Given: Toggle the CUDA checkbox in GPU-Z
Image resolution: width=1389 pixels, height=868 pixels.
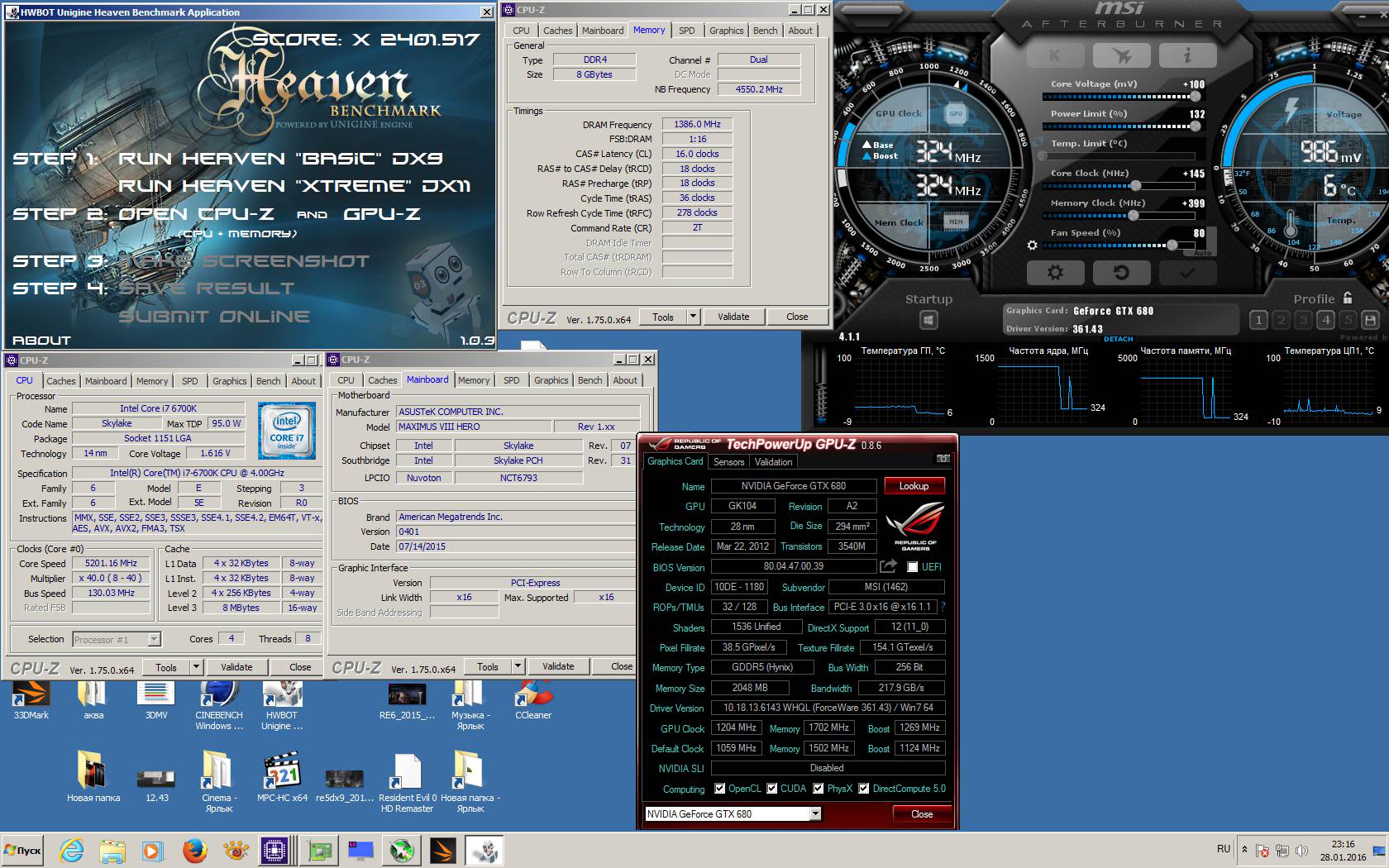Looking at the screenshot, I should coord(771,789).
